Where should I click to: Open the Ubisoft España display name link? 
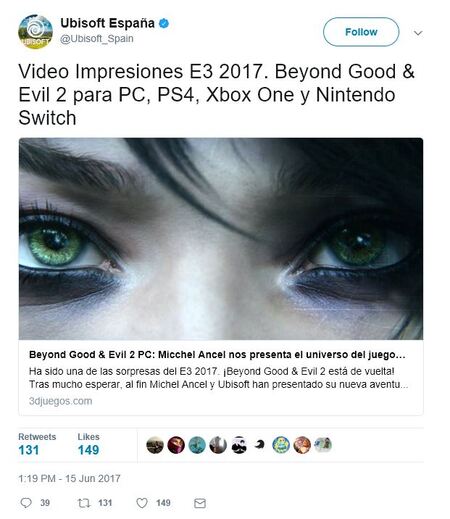coord(107,23)
